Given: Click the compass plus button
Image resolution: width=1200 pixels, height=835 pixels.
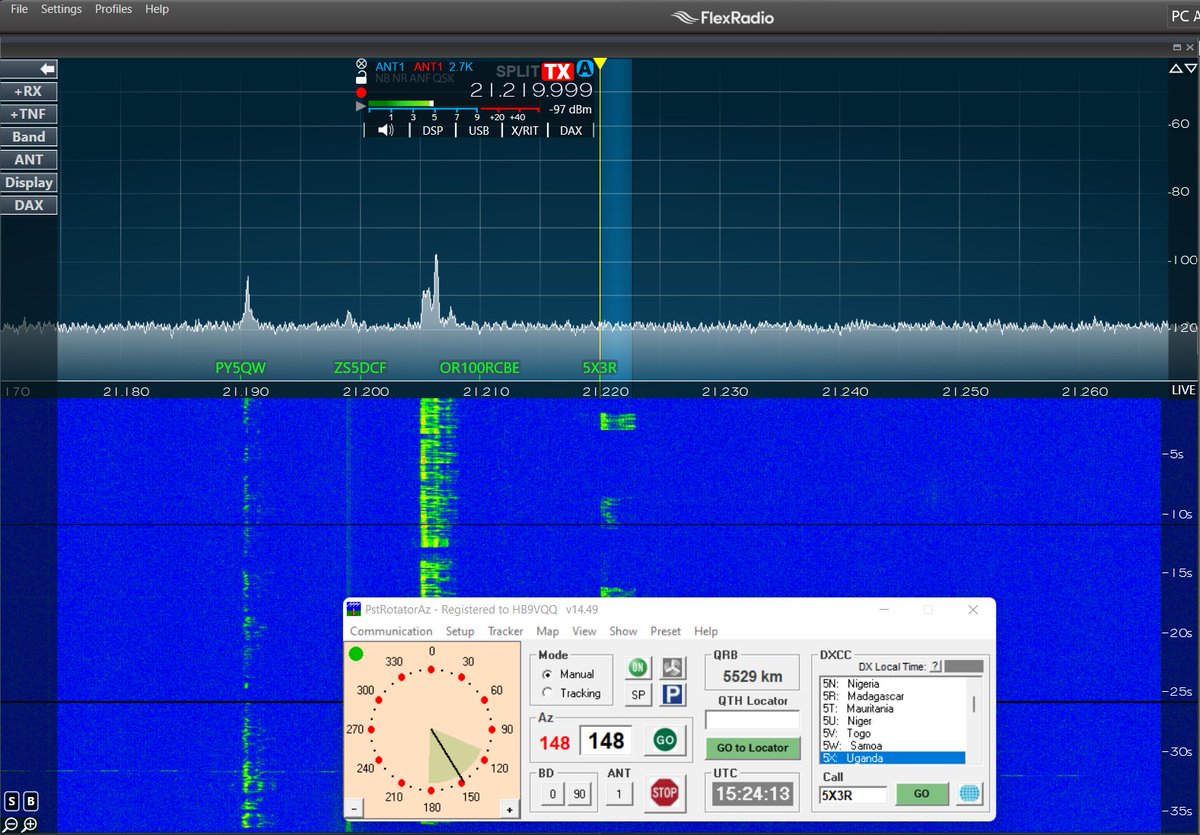Looking at the screenshot, I should 509,809.
